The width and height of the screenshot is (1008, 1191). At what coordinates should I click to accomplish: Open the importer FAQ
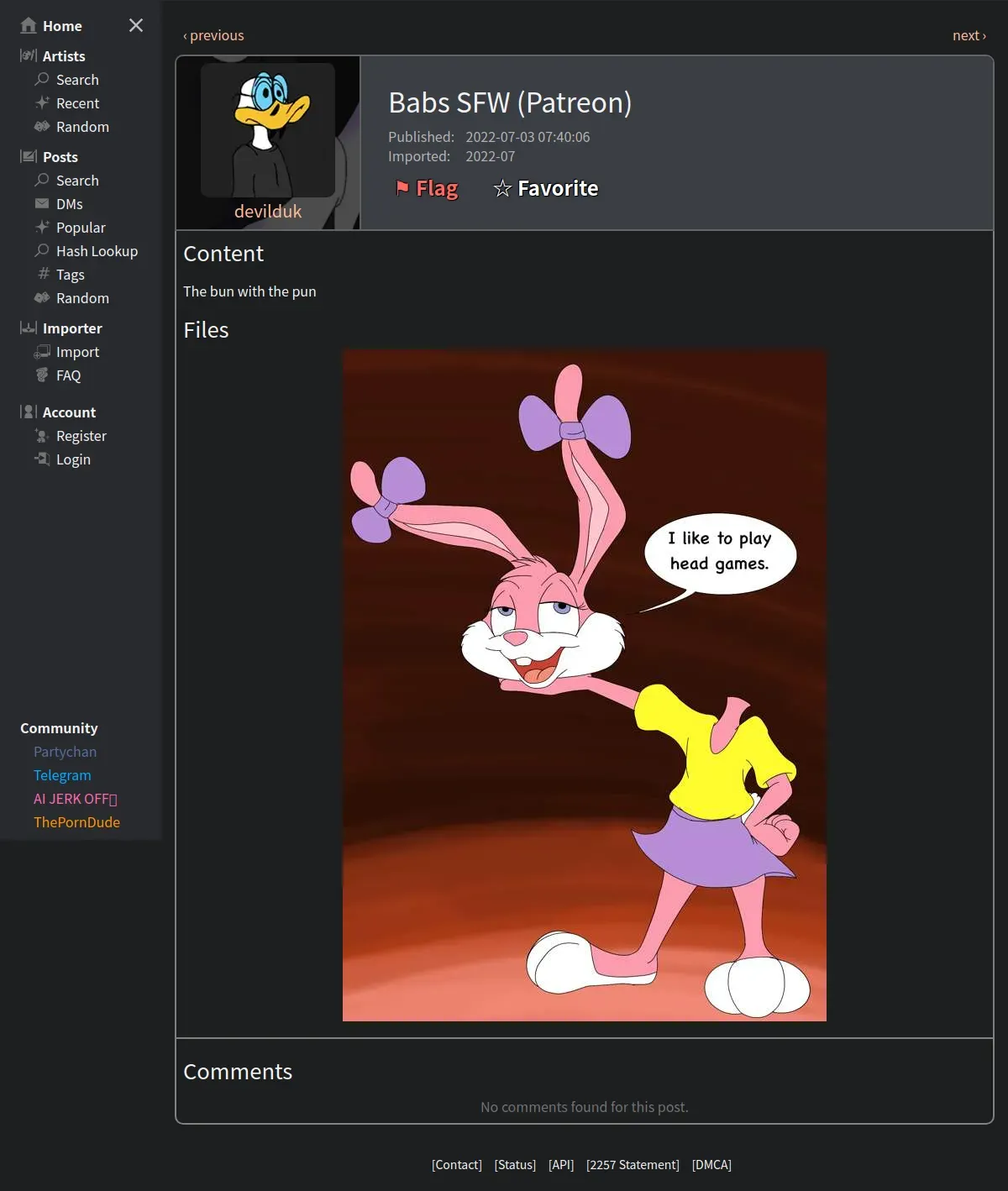pyautogui.click(x=69, y=375)
